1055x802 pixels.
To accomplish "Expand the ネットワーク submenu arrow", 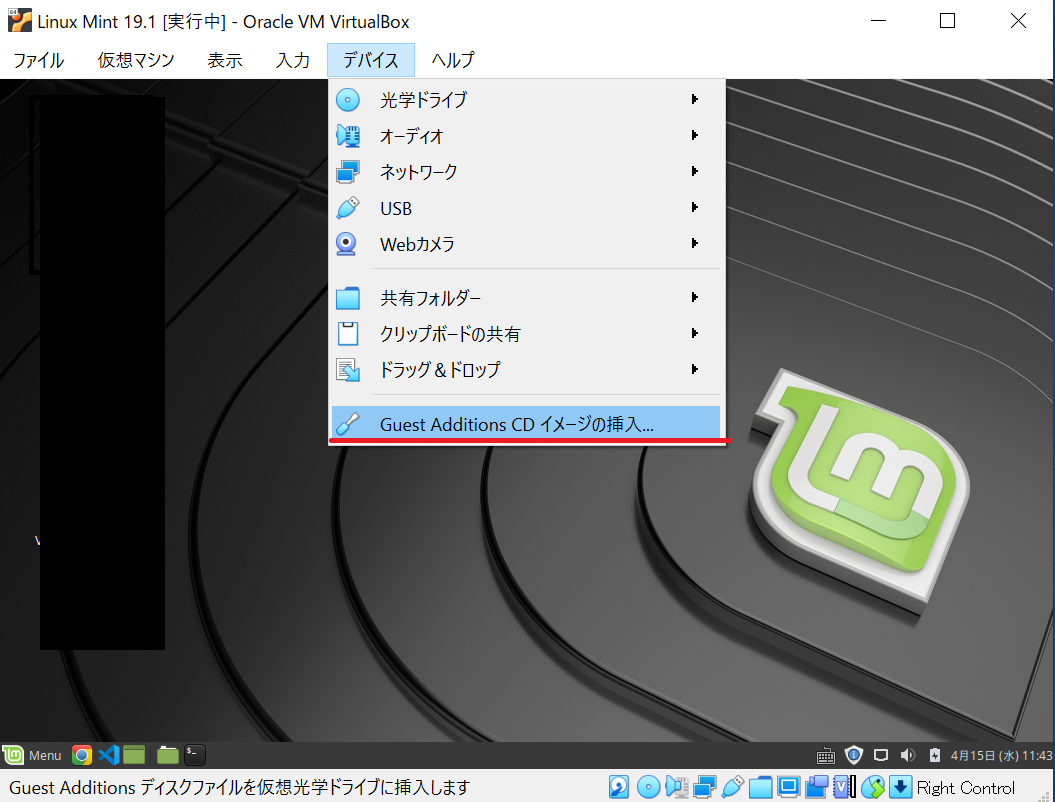I will [695, 172].
